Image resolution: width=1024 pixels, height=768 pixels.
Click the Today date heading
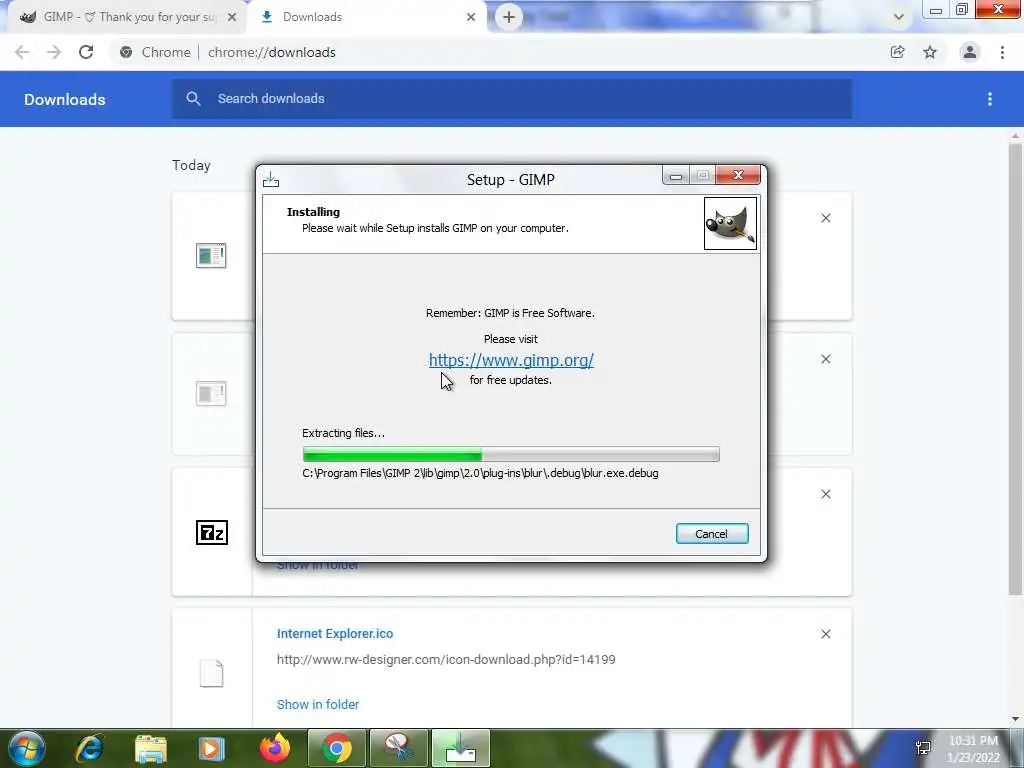click(x=191, y=165)
